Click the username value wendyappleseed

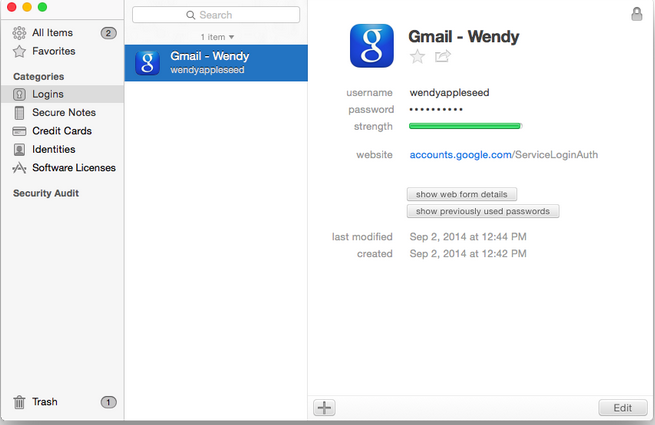(449, 93)
